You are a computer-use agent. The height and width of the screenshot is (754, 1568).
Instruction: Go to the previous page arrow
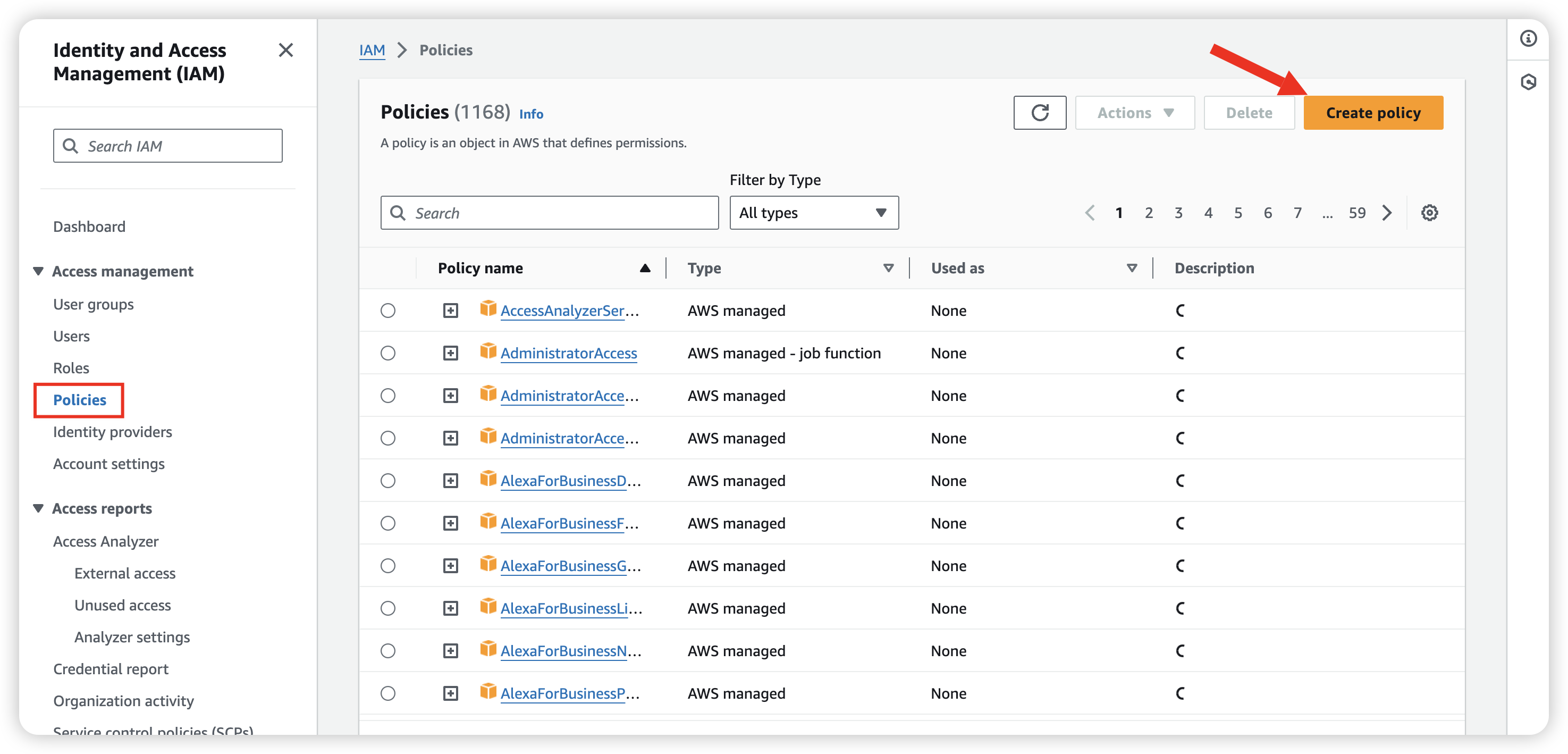1090,213
